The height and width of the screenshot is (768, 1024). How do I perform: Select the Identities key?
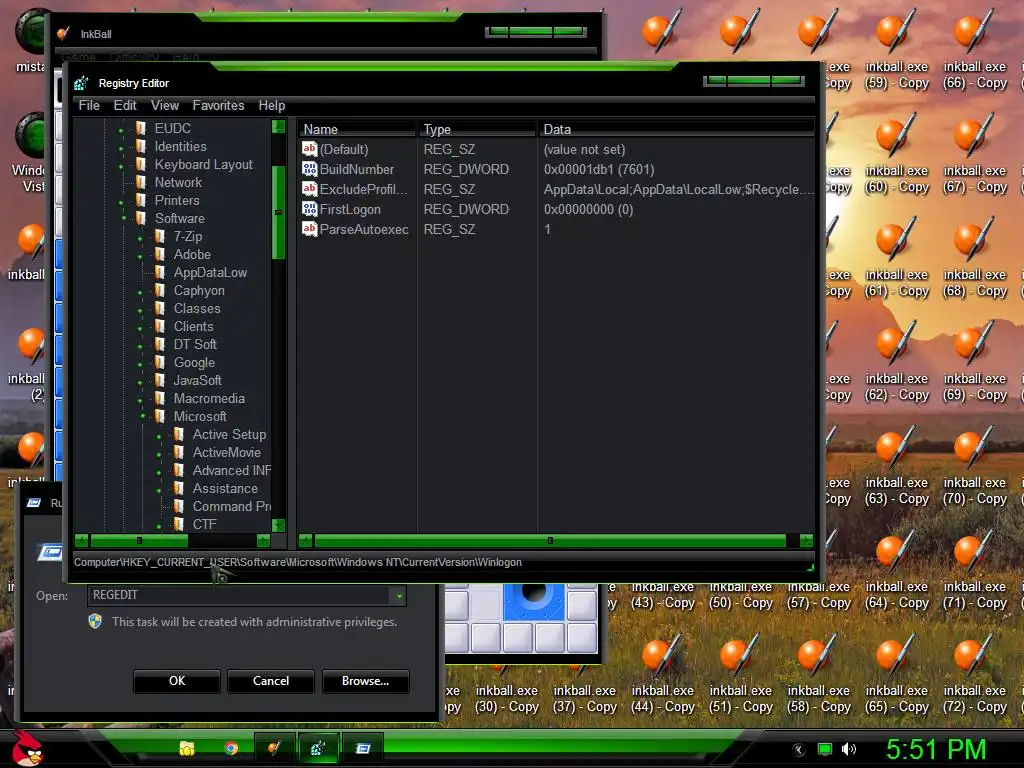pyautogui.click(x=180, y=146)
